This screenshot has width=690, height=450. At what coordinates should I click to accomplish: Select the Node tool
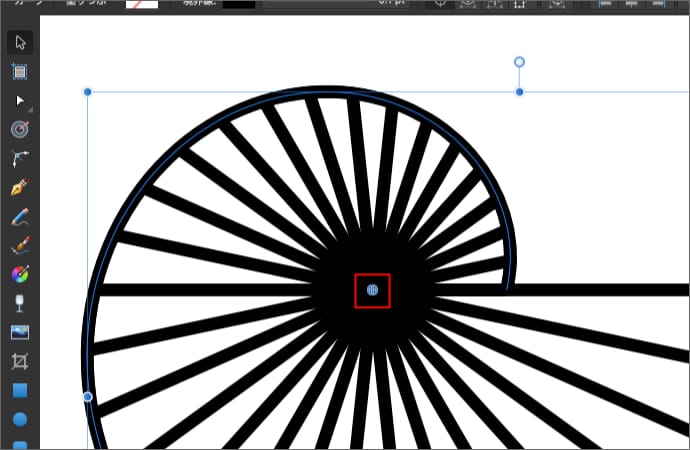point(20,100)
